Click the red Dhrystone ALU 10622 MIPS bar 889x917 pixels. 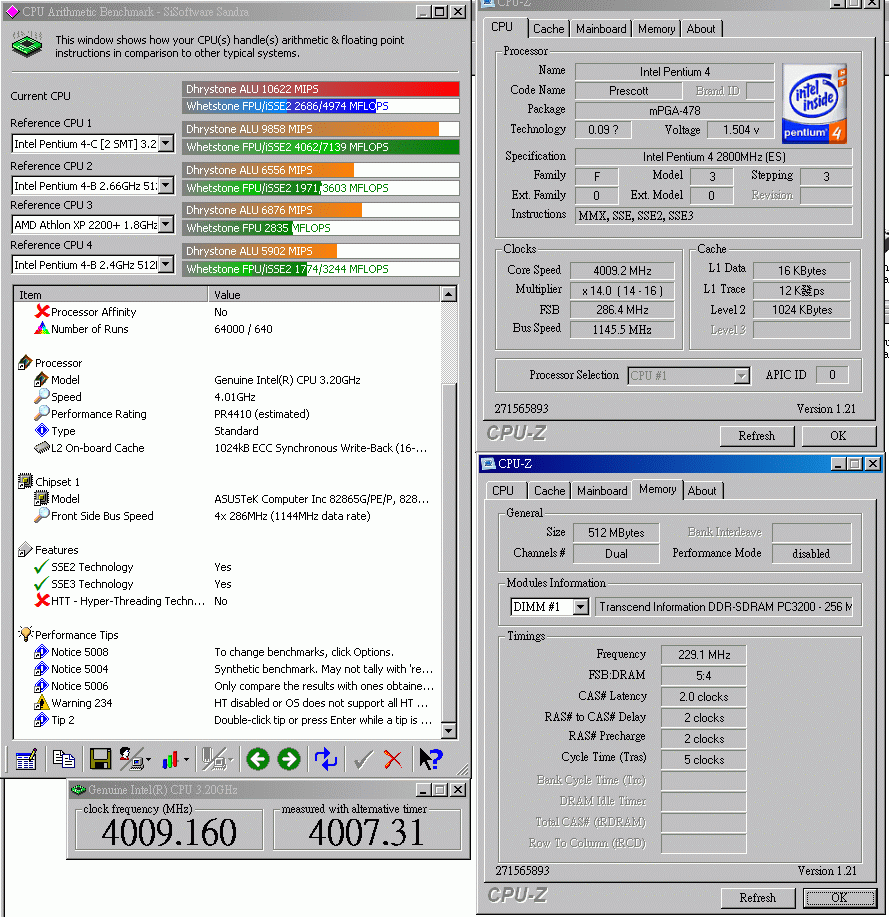pos(321,89)
